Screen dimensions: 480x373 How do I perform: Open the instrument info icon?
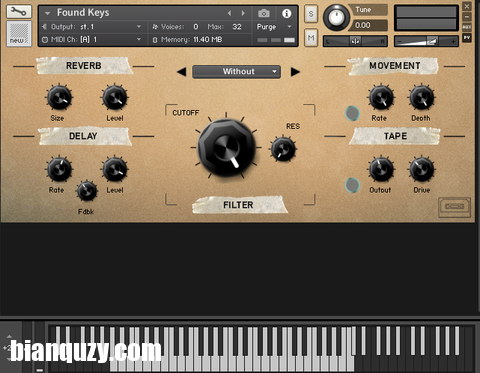[286, 13]
